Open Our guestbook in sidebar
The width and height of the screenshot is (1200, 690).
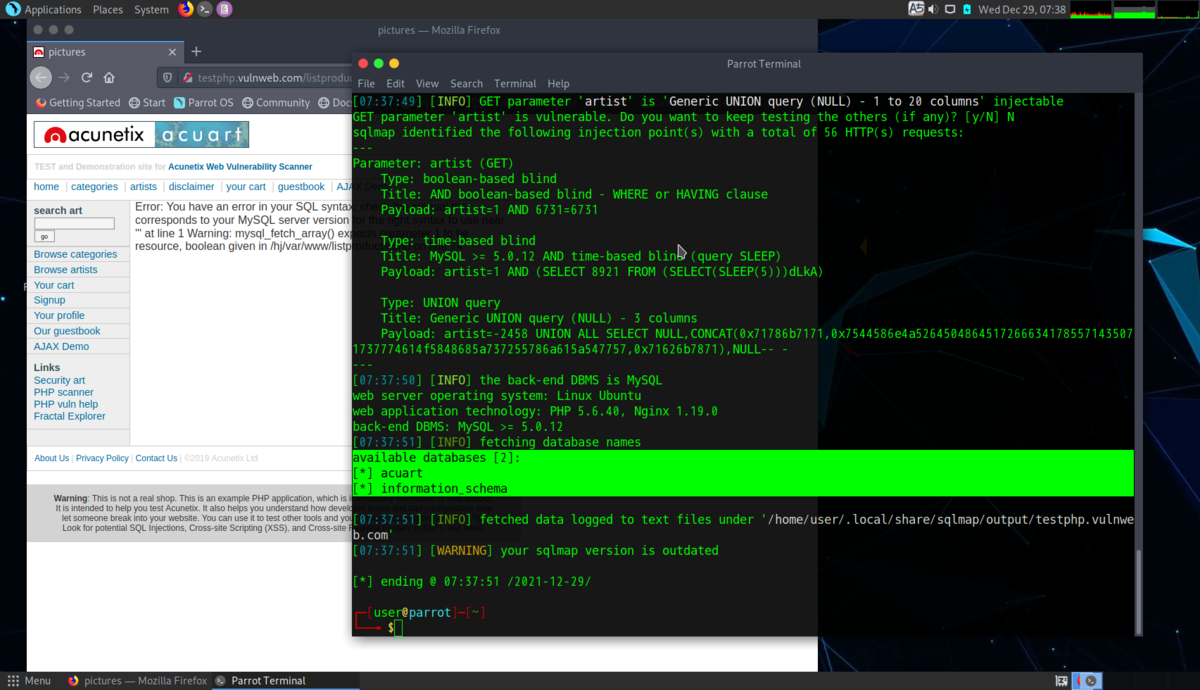(67, 331)
